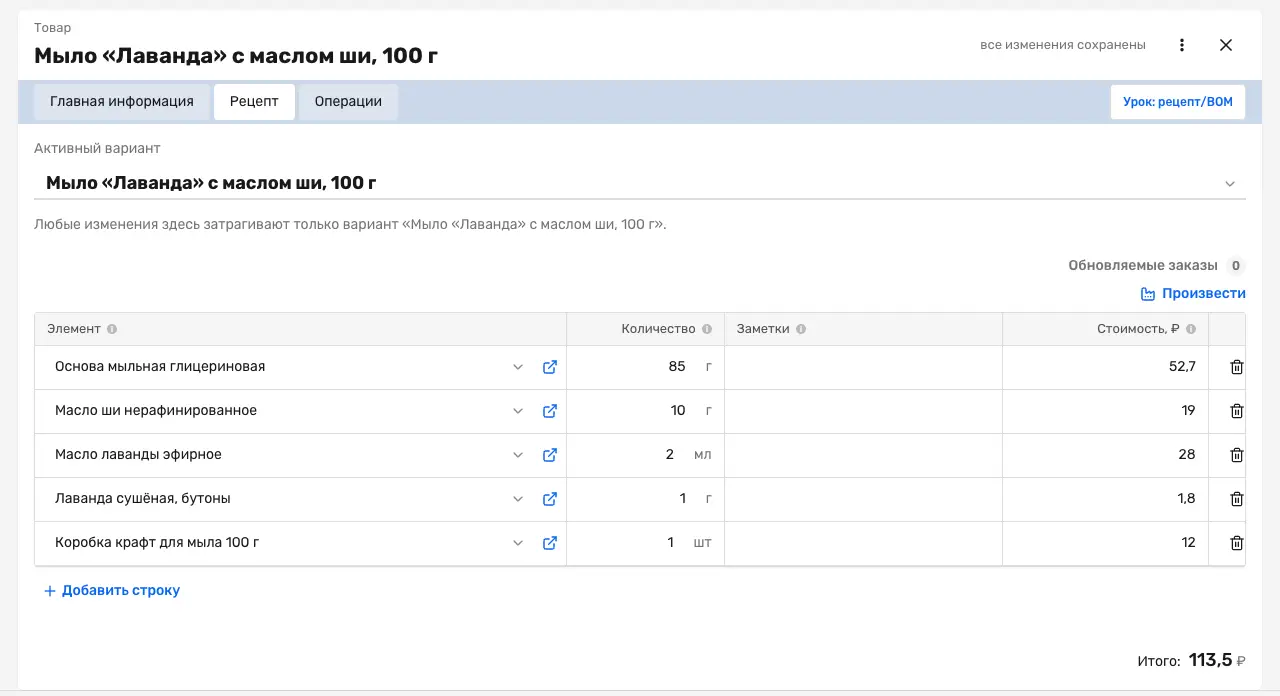Screen dimensions: 1280x696
Task: Expand the Масло ши нерафинированное element dropdown
Action: pos(518,411)
